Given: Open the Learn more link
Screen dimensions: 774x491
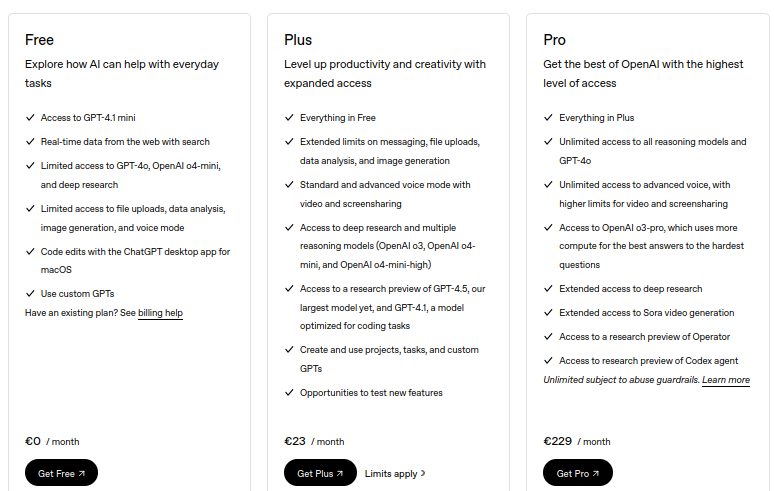Looking at the screenshot, I should pos(726,380).
